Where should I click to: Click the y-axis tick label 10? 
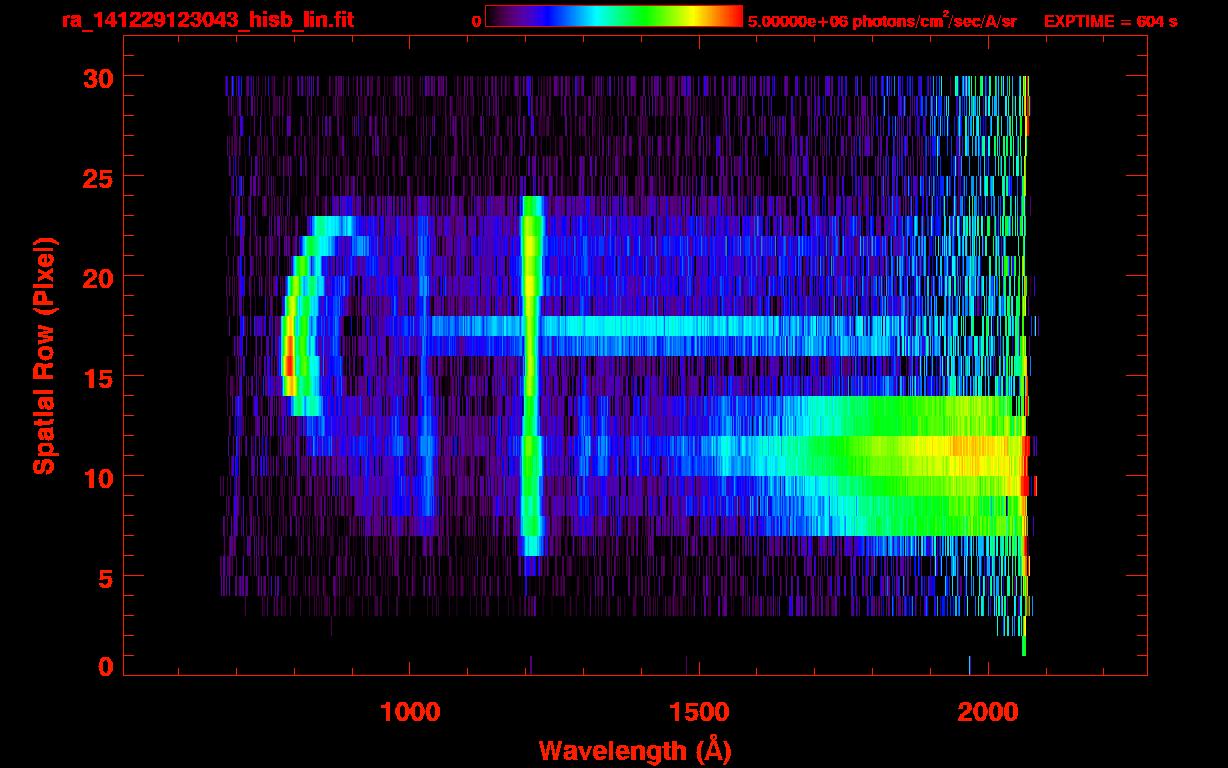[x=98, y=477]
